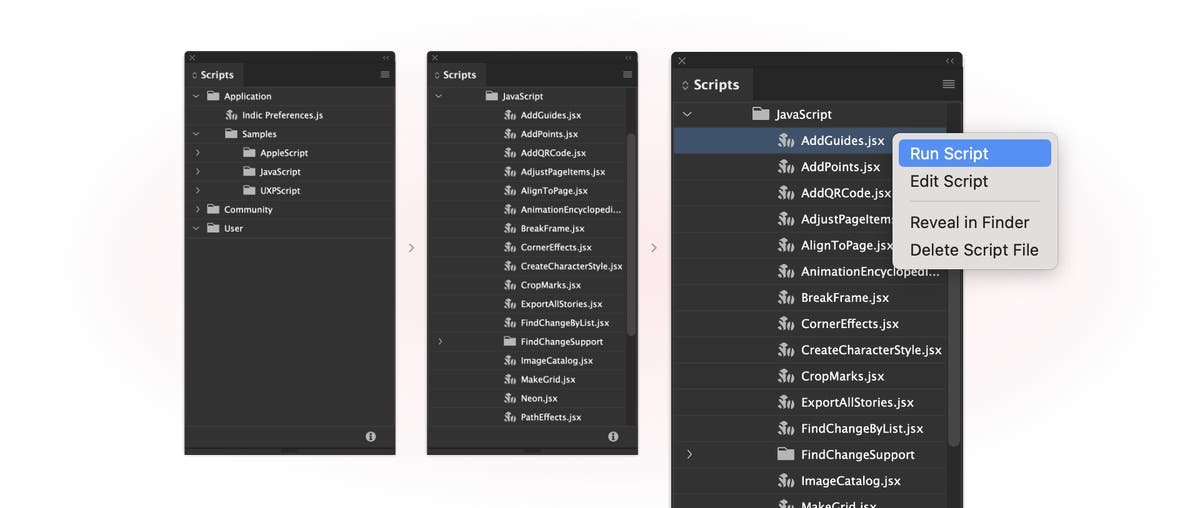Collapse the Application tree panel with double-arrow icon
The width and height of the screenshot is (1200, 508).
click(x=386, y=58)
